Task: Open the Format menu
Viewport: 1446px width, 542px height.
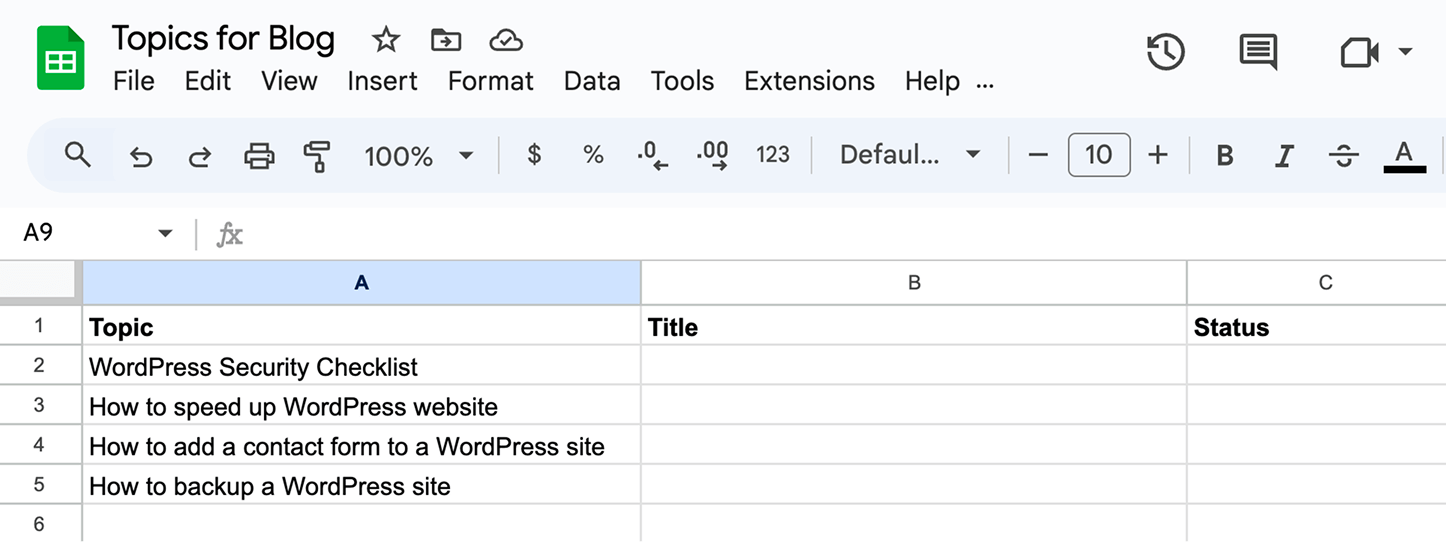Action: [491, 81]
